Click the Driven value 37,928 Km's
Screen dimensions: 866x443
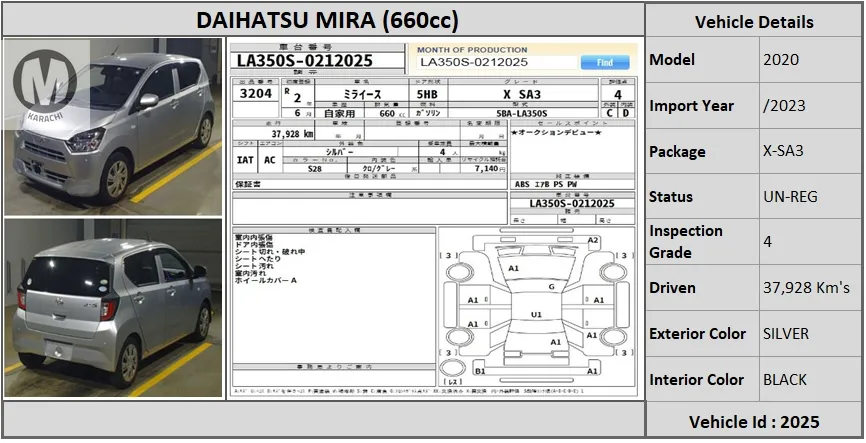click(x=806, y=287)
